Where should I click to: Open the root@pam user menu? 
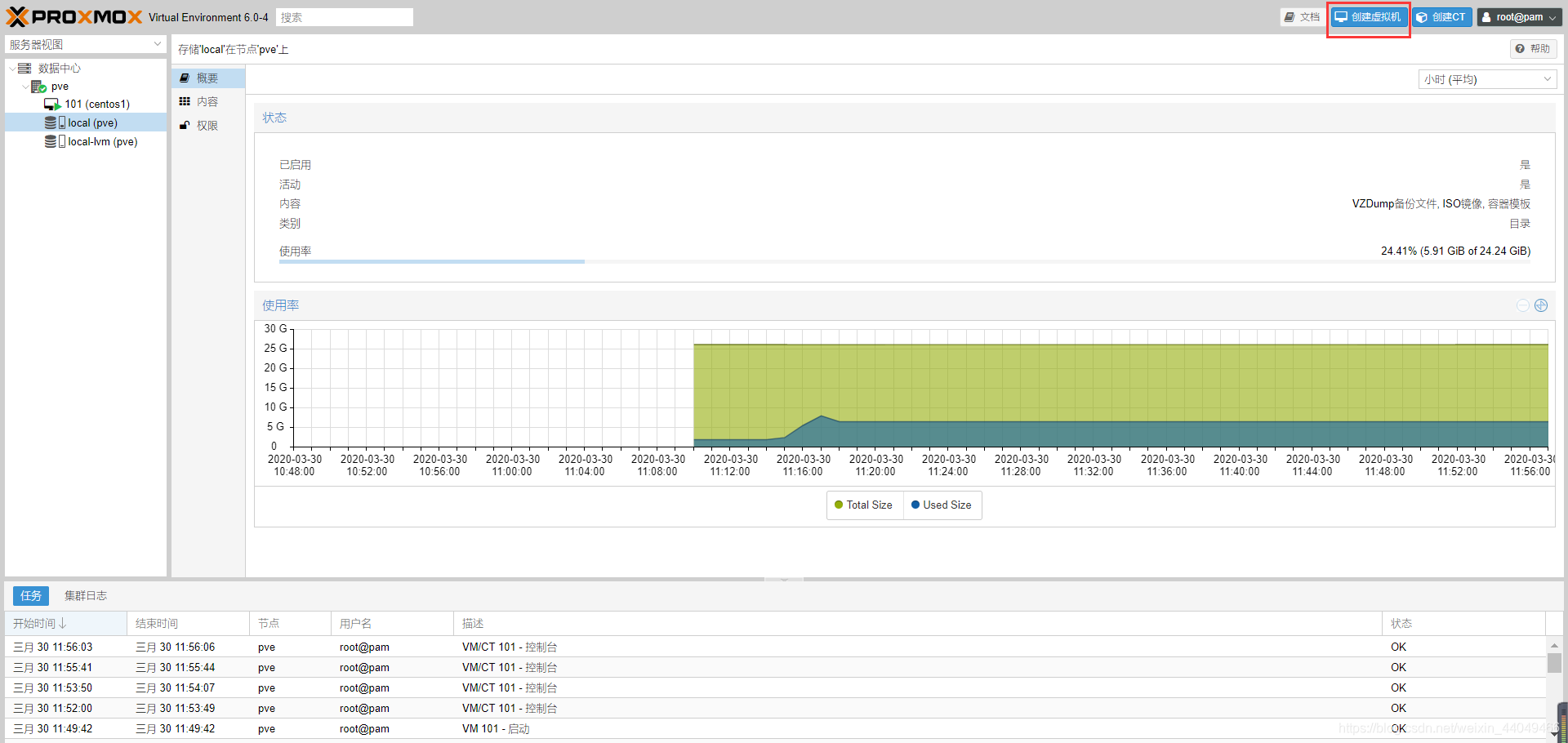(x=1520, y=17)
